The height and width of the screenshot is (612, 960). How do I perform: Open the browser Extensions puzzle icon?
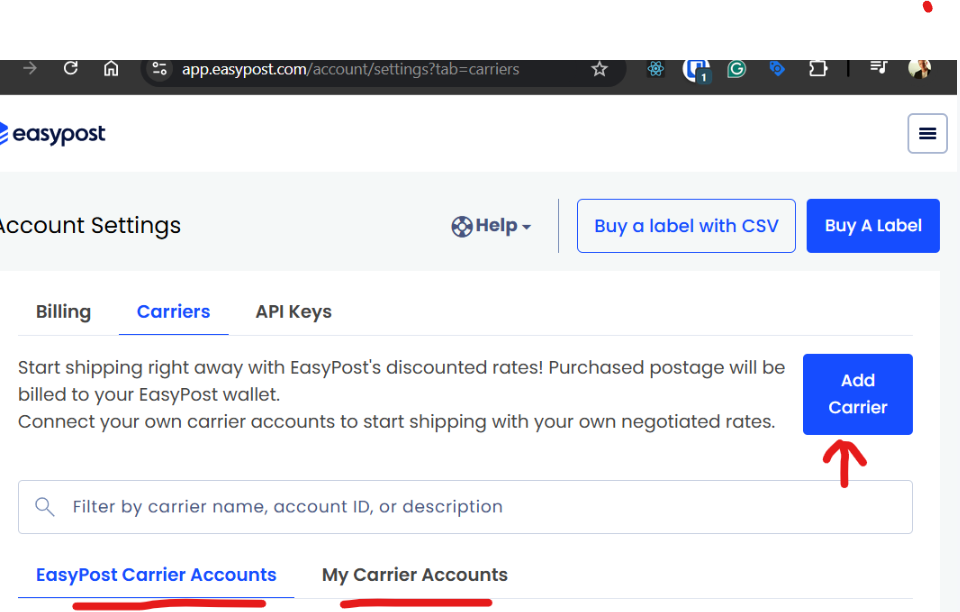tap(818, 69)
